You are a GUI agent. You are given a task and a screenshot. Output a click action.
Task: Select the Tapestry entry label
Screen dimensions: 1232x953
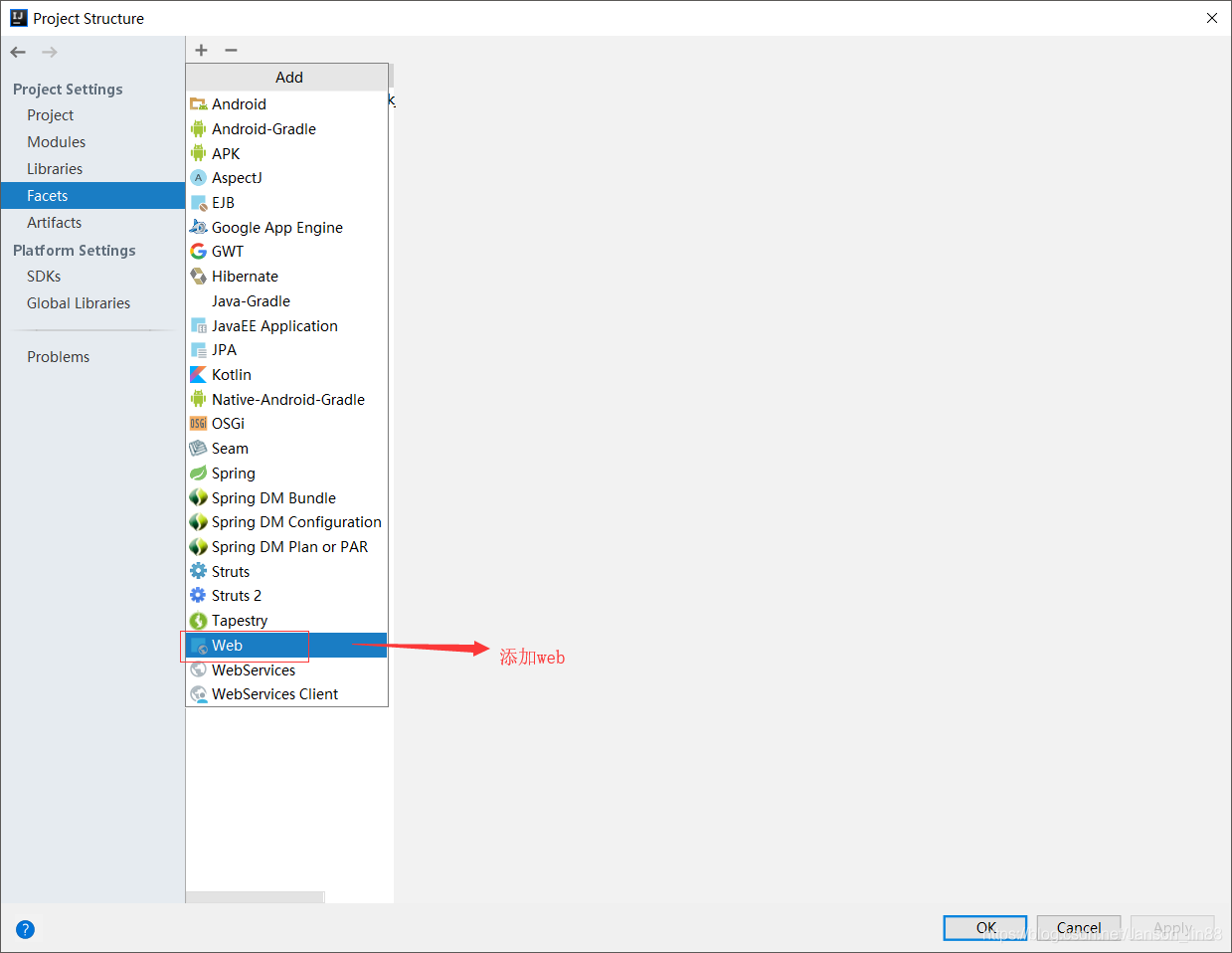240,621
